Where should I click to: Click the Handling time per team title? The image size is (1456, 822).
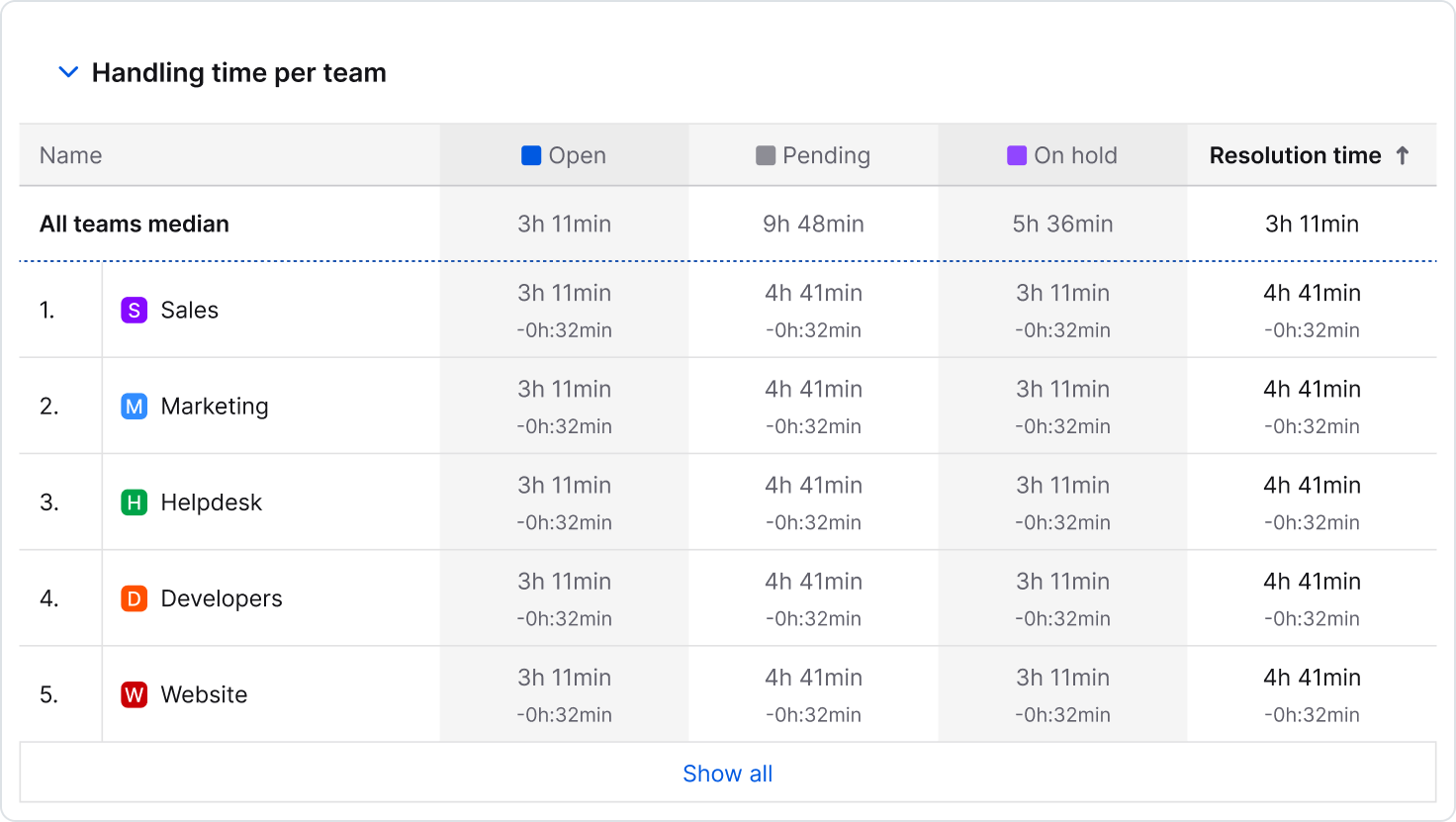[x=239, y=71]
